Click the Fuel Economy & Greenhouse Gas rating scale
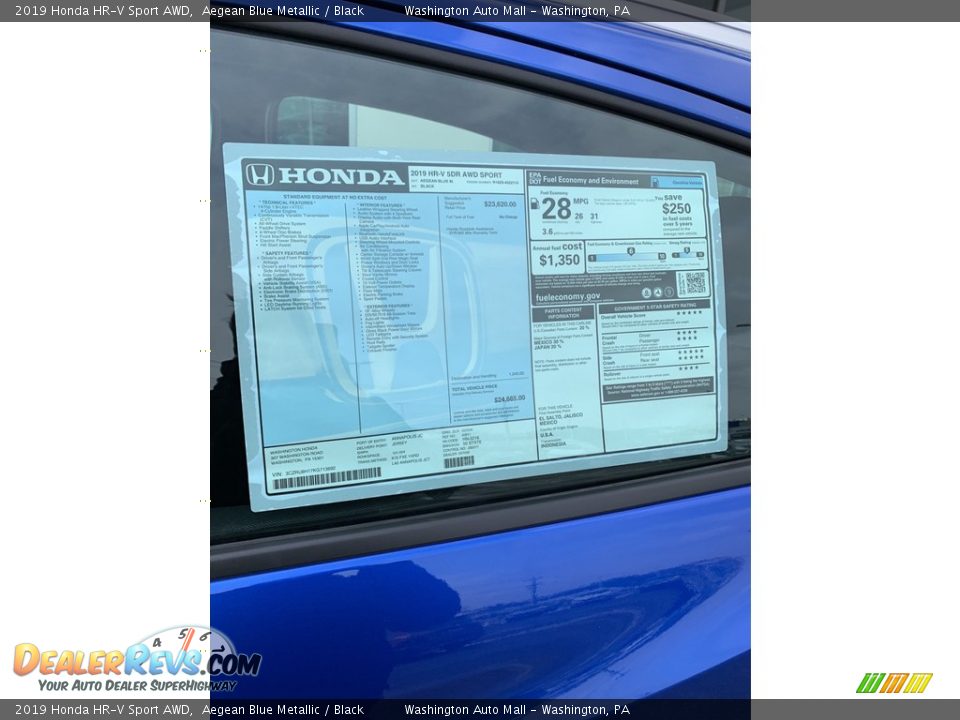Image resolution: width=960 pixels, height=720 pixels. [x=626, y=256]
